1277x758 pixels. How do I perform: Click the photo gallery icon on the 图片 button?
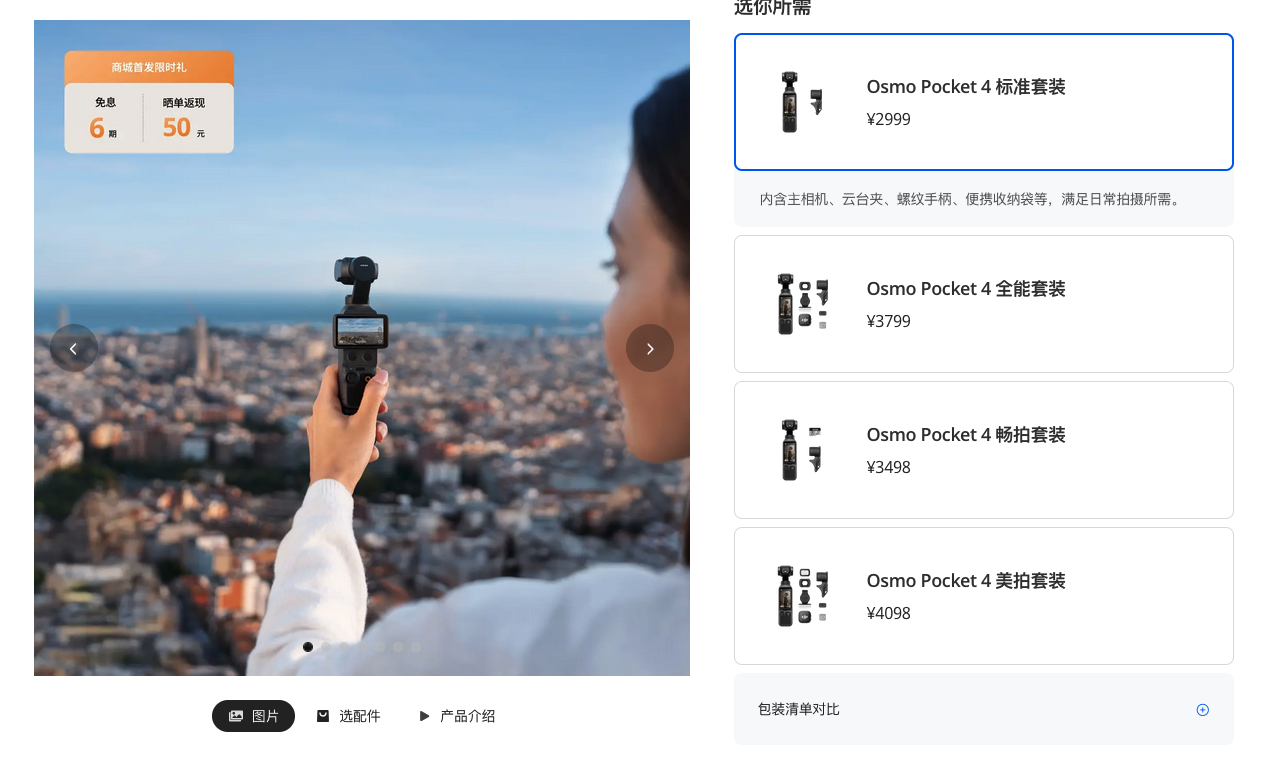pos(235,716)
